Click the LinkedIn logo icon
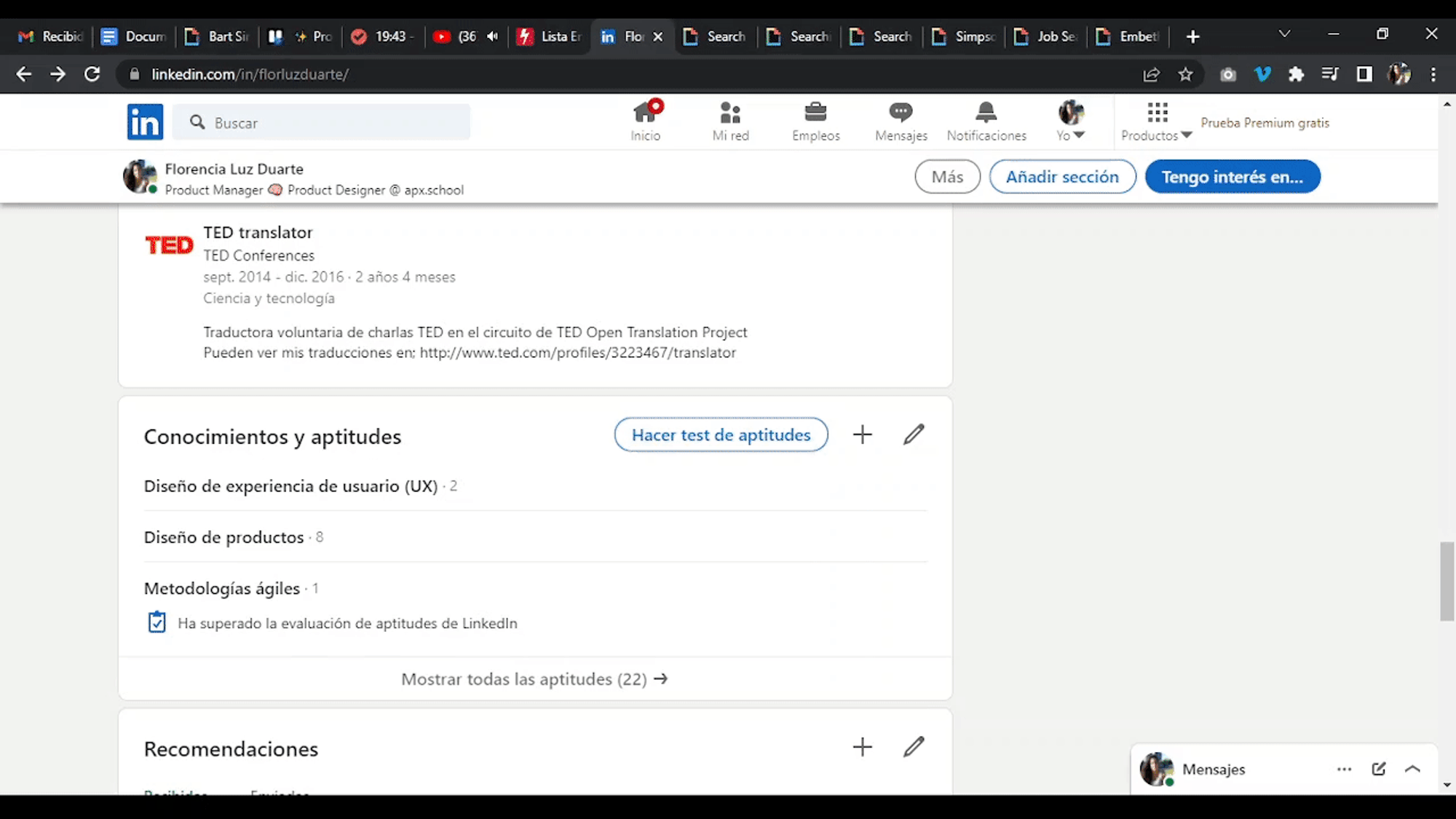 pyautogui.click(x=145, y=122)
